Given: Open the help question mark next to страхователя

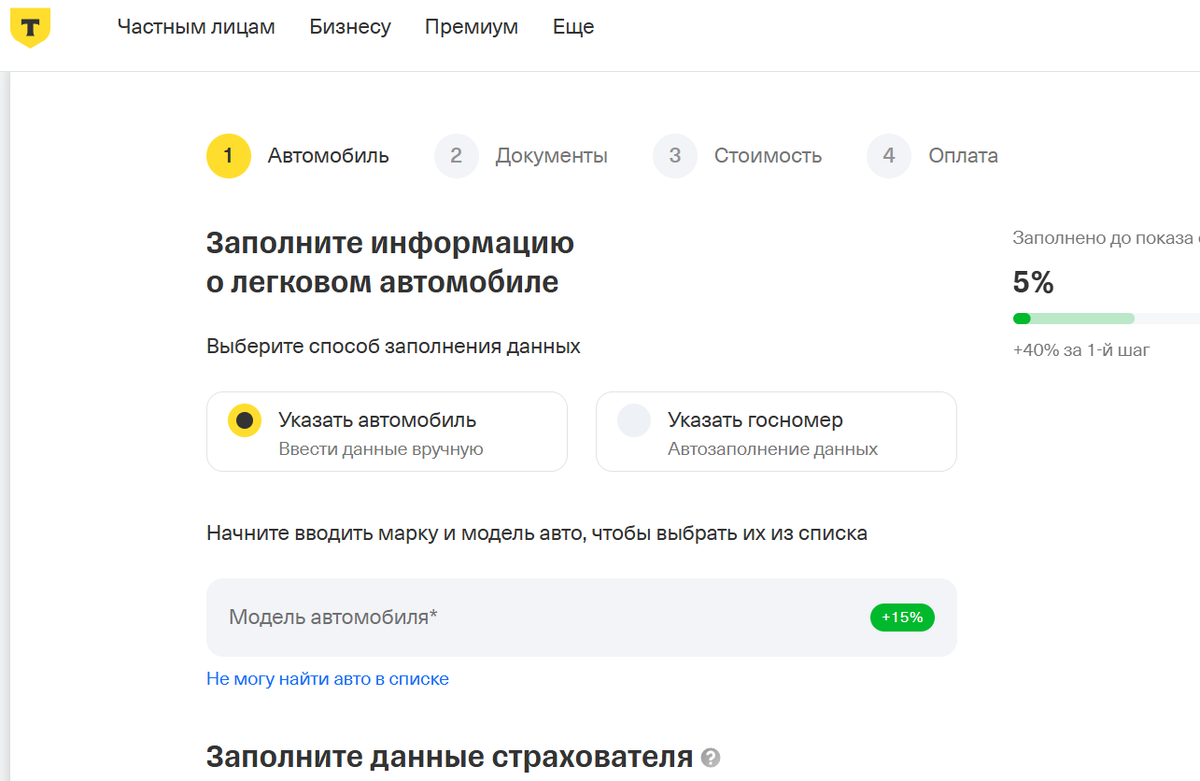Looking at the screenshot, I should click(x=711, y=758).
